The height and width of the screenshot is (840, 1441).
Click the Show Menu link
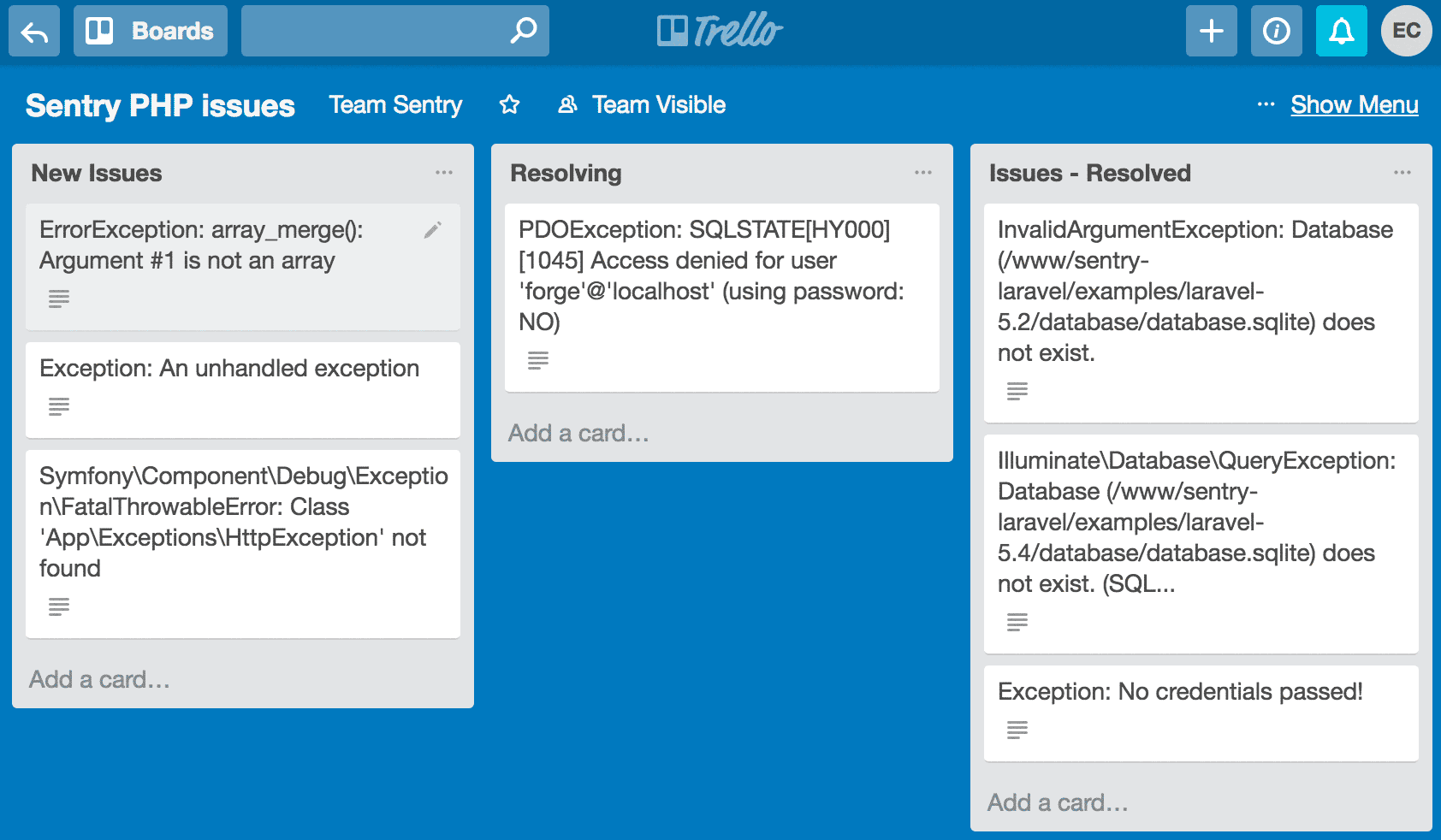click(x=1354, y=105)
